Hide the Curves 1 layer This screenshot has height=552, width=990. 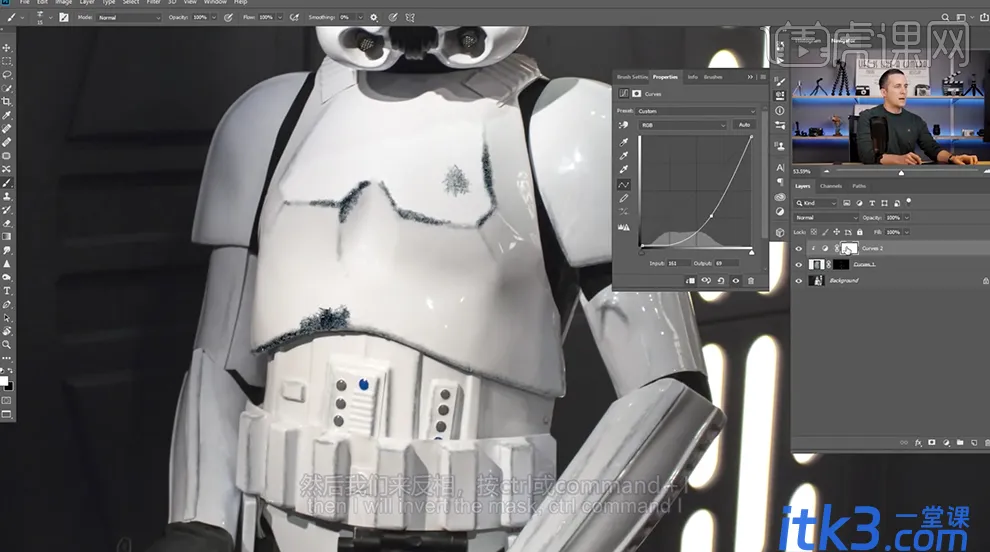point(799,265)
